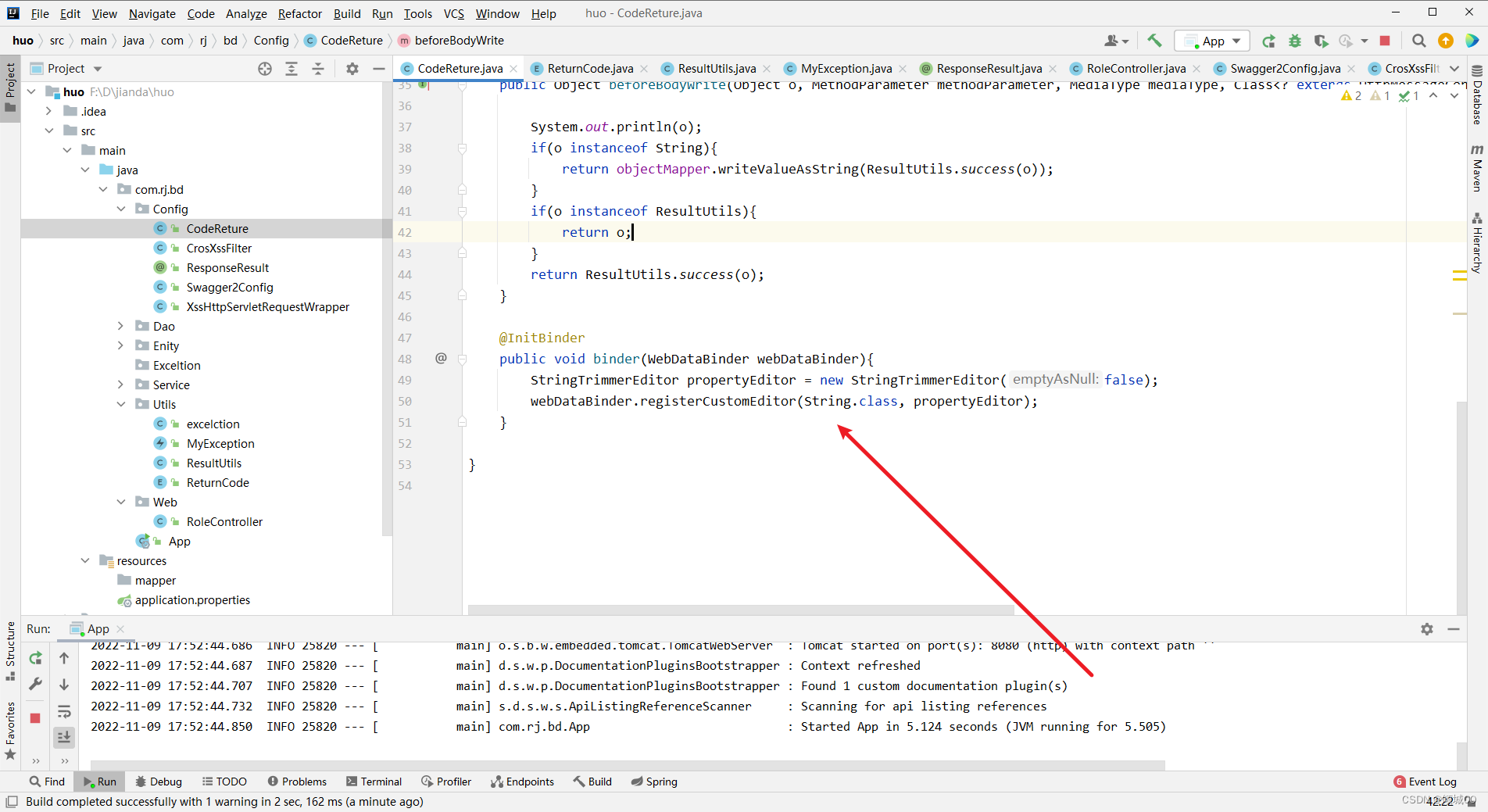Screen dimensions: 1488x812
Task: Expand the Enity folder
Action: [x=121, y=345]
